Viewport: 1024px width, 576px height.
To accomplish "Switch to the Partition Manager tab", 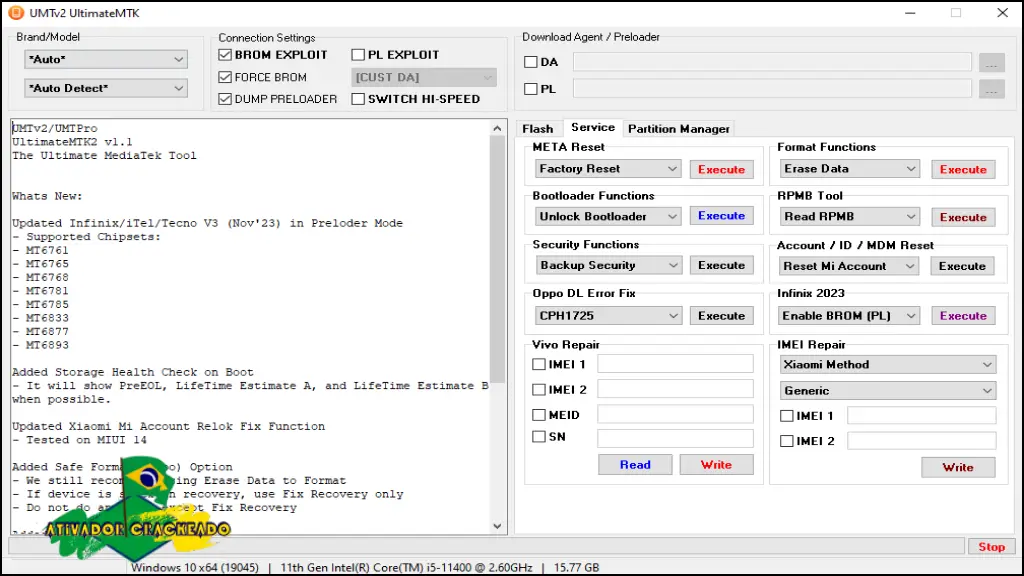I will 679,129.
